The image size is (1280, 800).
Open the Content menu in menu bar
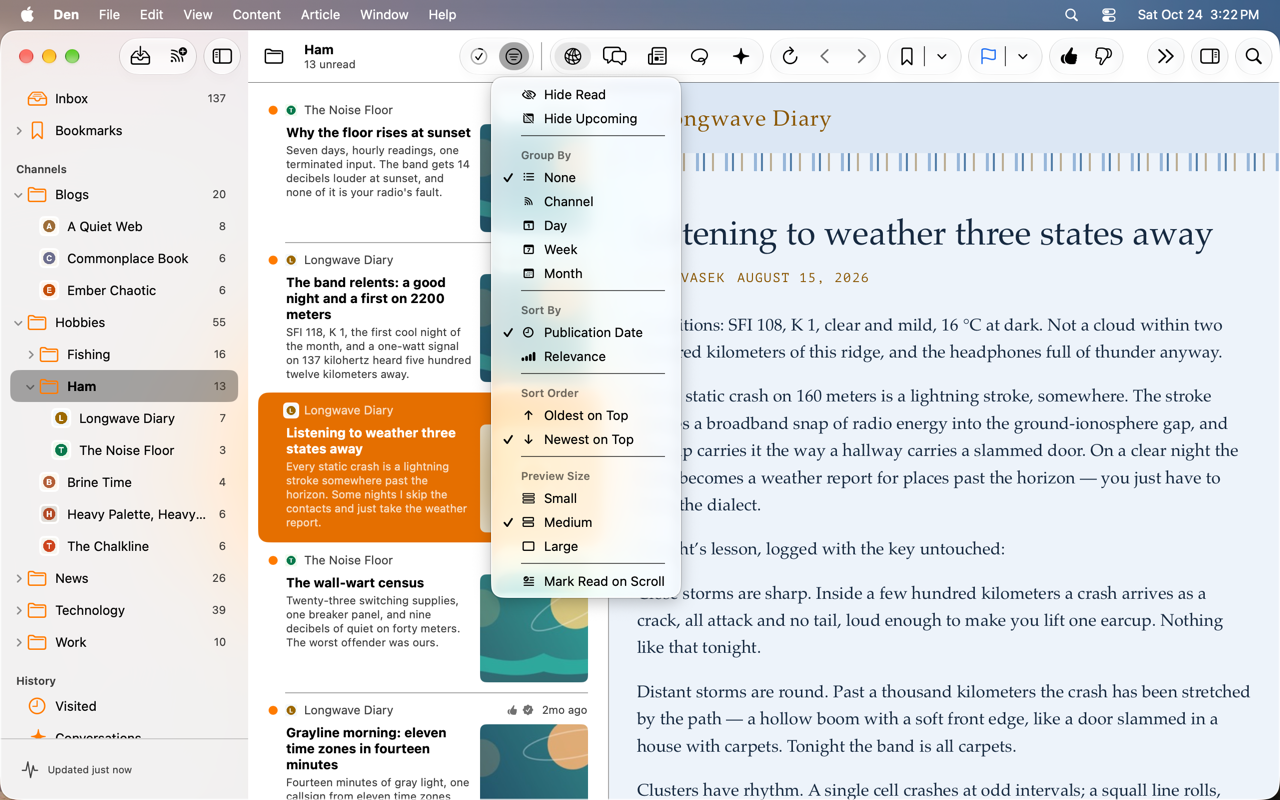(256, 15)
